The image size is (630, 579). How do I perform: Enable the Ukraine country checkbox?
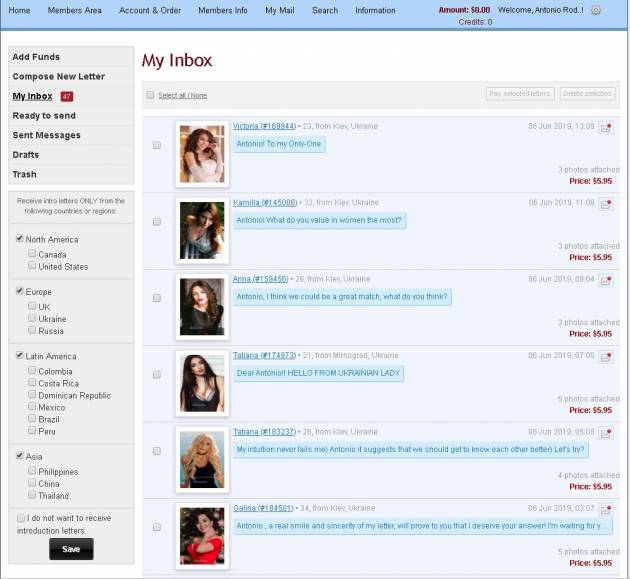click(x=33, y=318)
